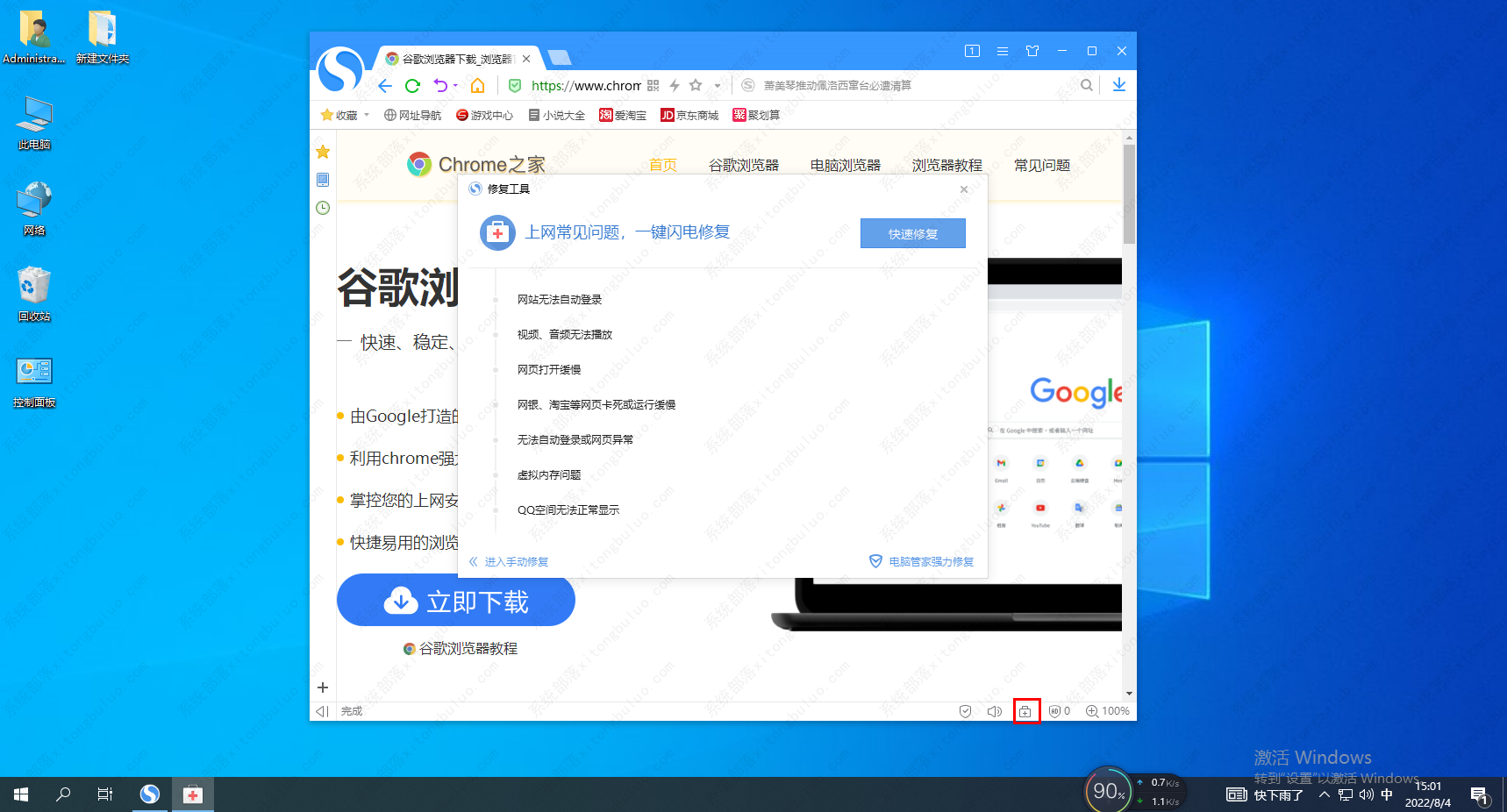1507x812 pixels.
Task: Select the 无法自动登录或网页异常 item
Action: 575,440
